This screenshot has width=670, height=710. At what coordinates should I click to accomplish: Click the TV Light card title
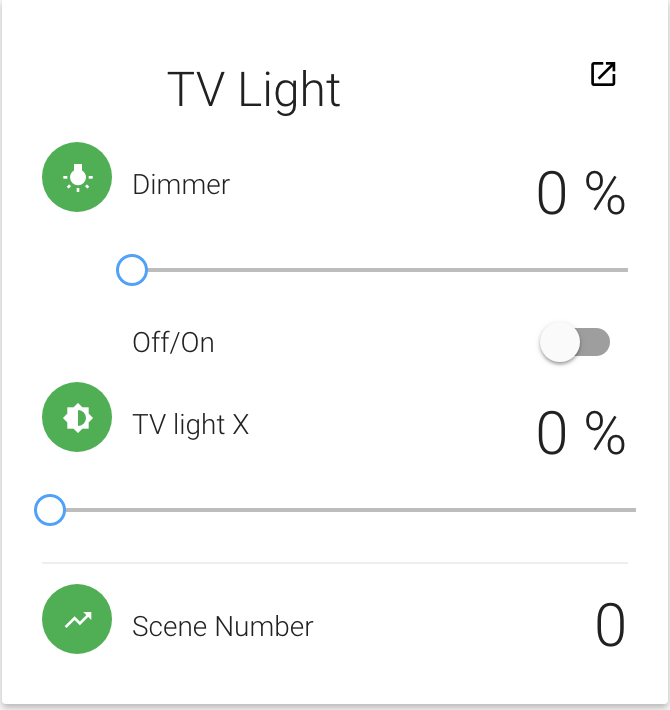click(x=254, y=89)
